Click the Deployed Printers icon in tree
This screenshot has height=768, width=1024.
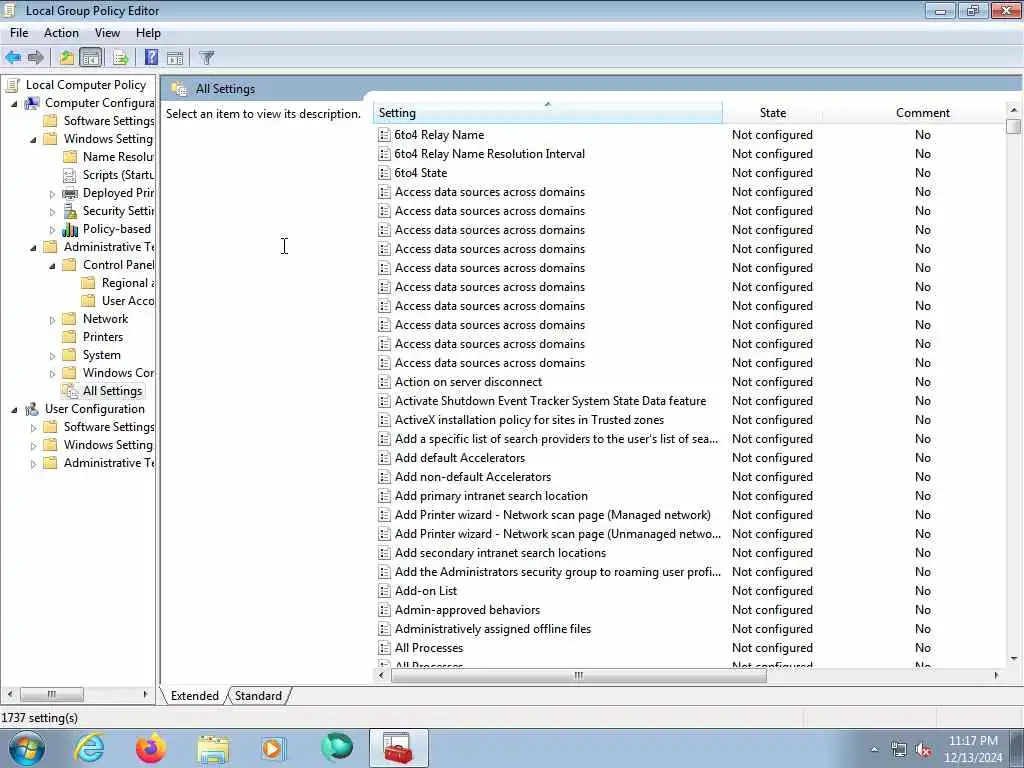point(69,193)
